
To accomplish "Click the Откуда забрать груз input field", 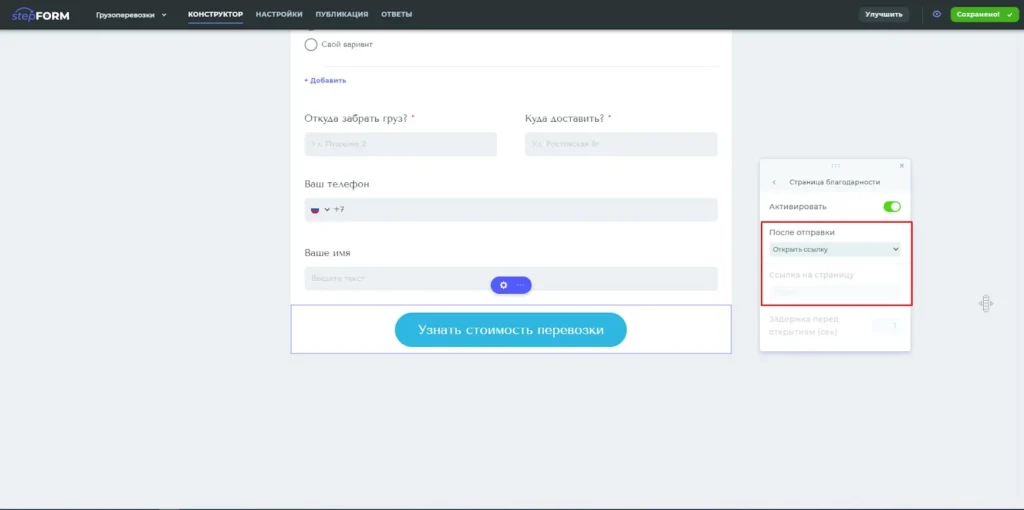I will [400, 144].
